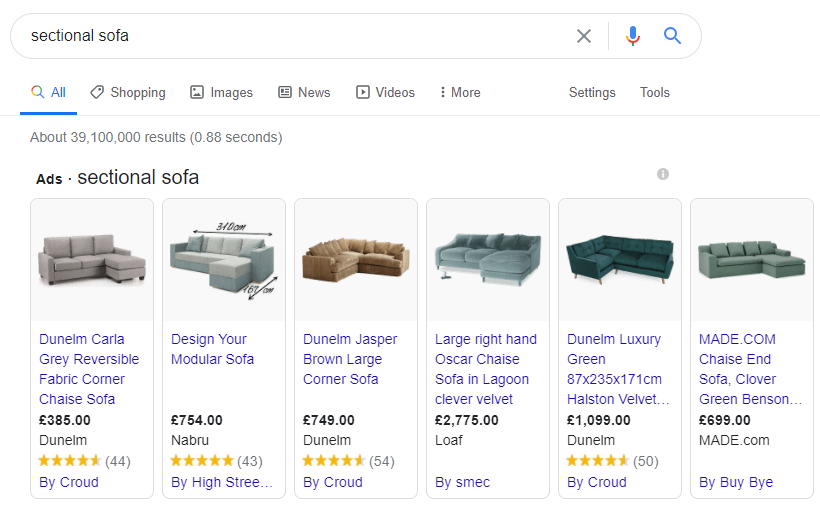Open Settings menu
Screen dimensions: 820x515
pyautogui.click(x=592, y=93)
